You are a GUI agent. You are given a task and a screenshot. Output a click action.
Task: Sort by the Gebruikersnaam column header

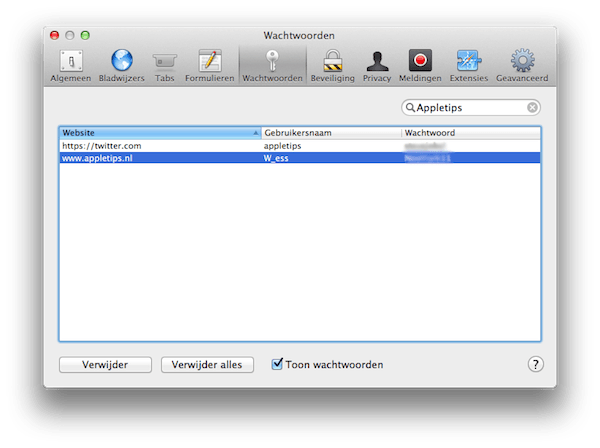click(331, 133)
